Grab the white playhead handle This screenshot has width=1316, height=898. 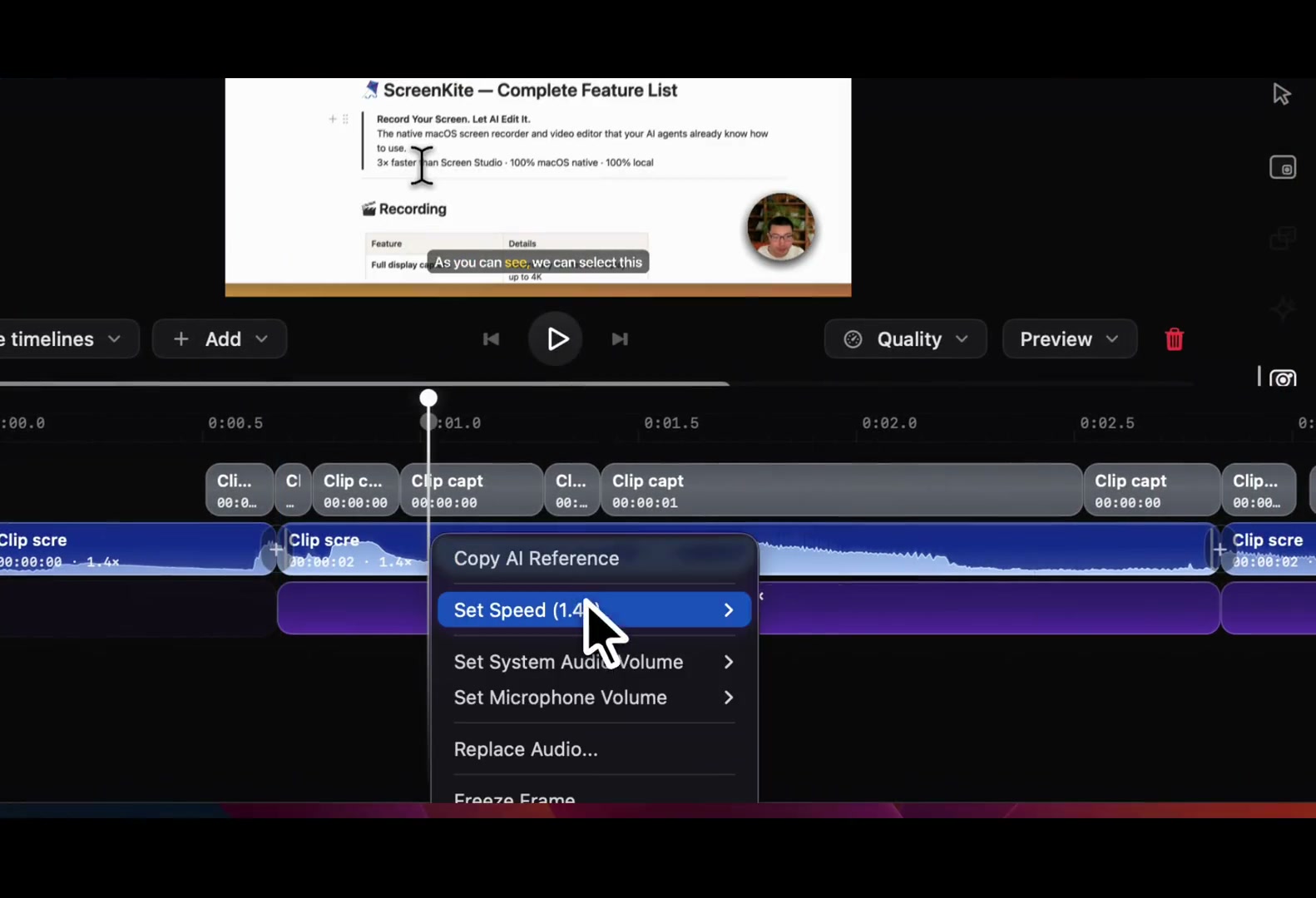(428, 398)
